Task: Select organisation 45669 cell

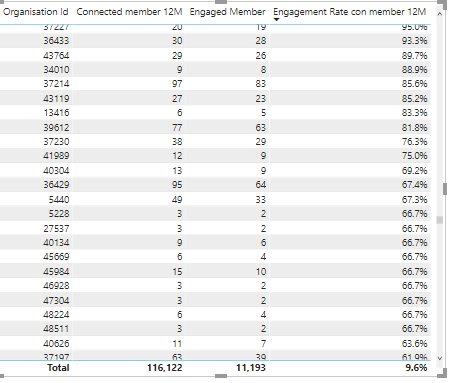Action: [56, 257]
